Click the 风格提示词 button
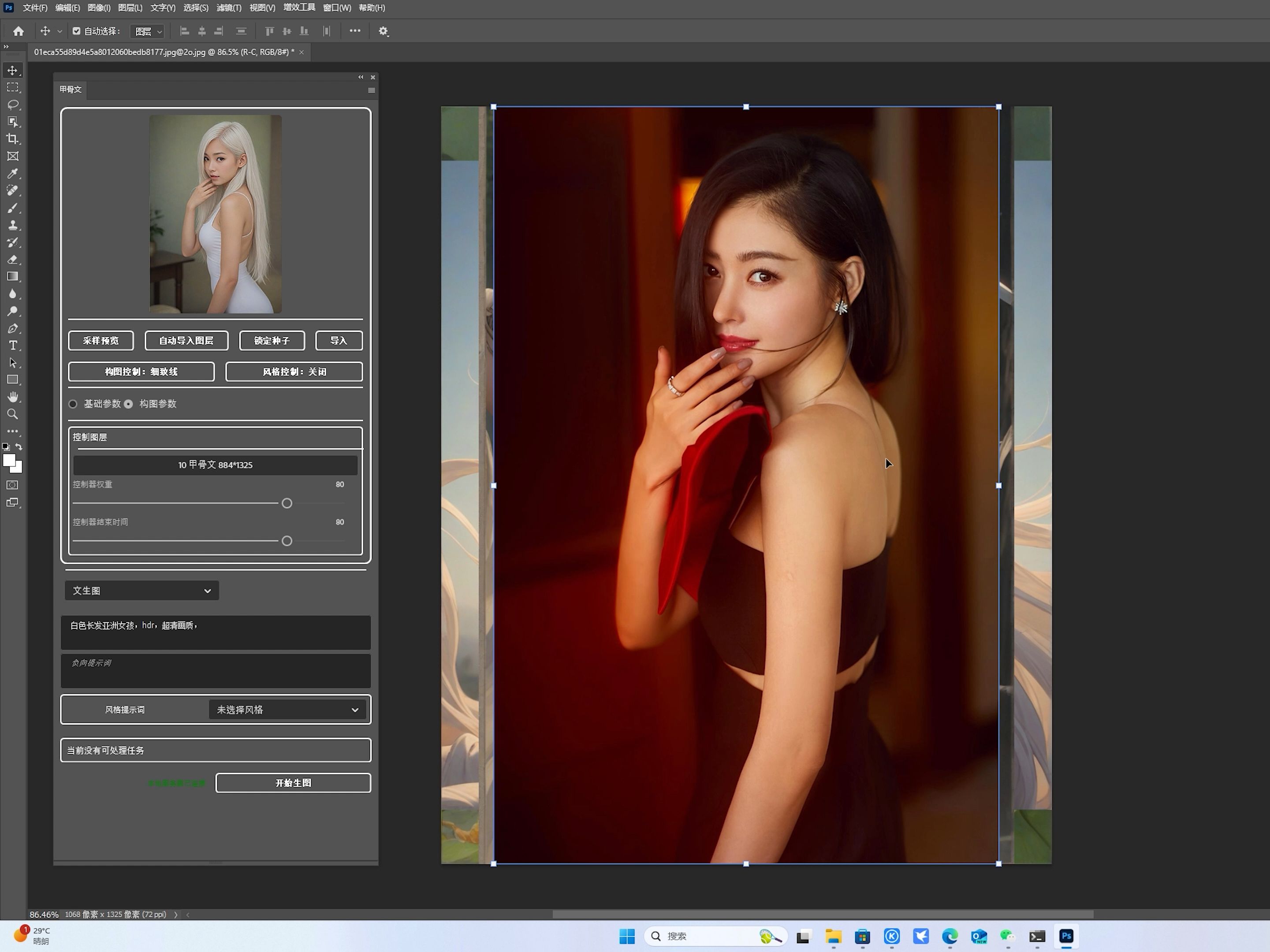Viewport: 1270px width, 952px height. [x=125, y=710]
